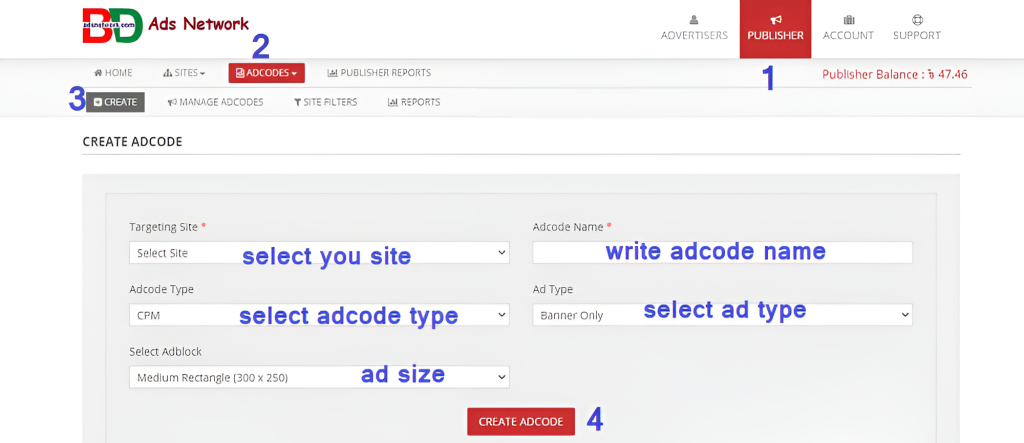1024x443 pixels.
Task: Expand the Adcodes menu
Action: (x=266, y=73)
